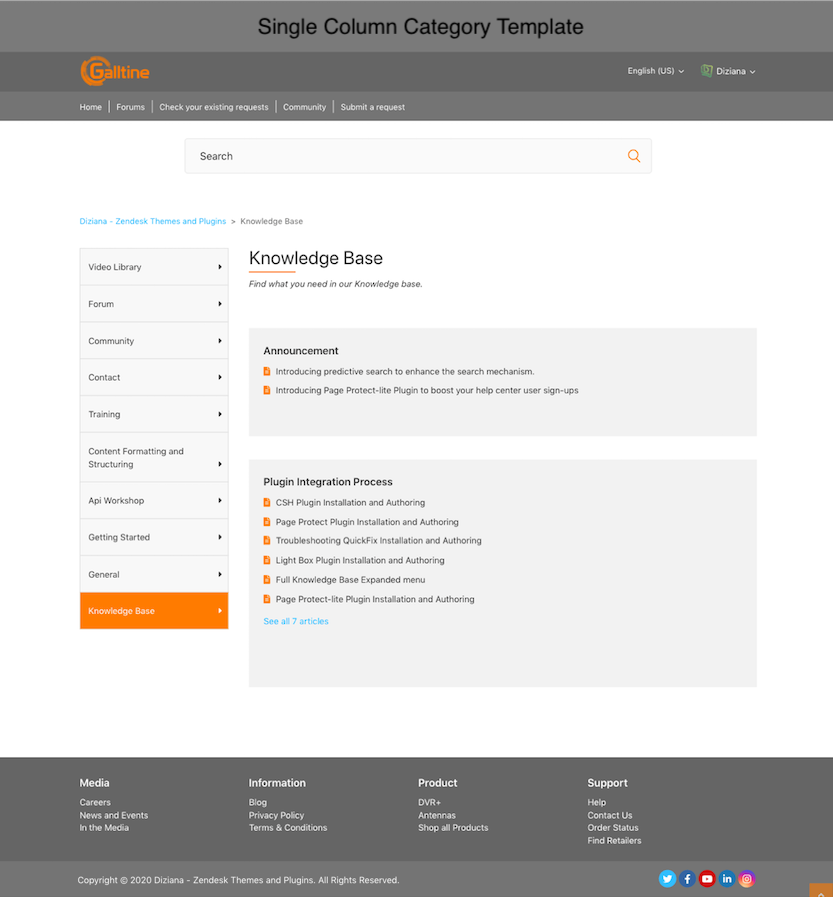Expand the Video Library sidebar arrow

tap(220, 267)
